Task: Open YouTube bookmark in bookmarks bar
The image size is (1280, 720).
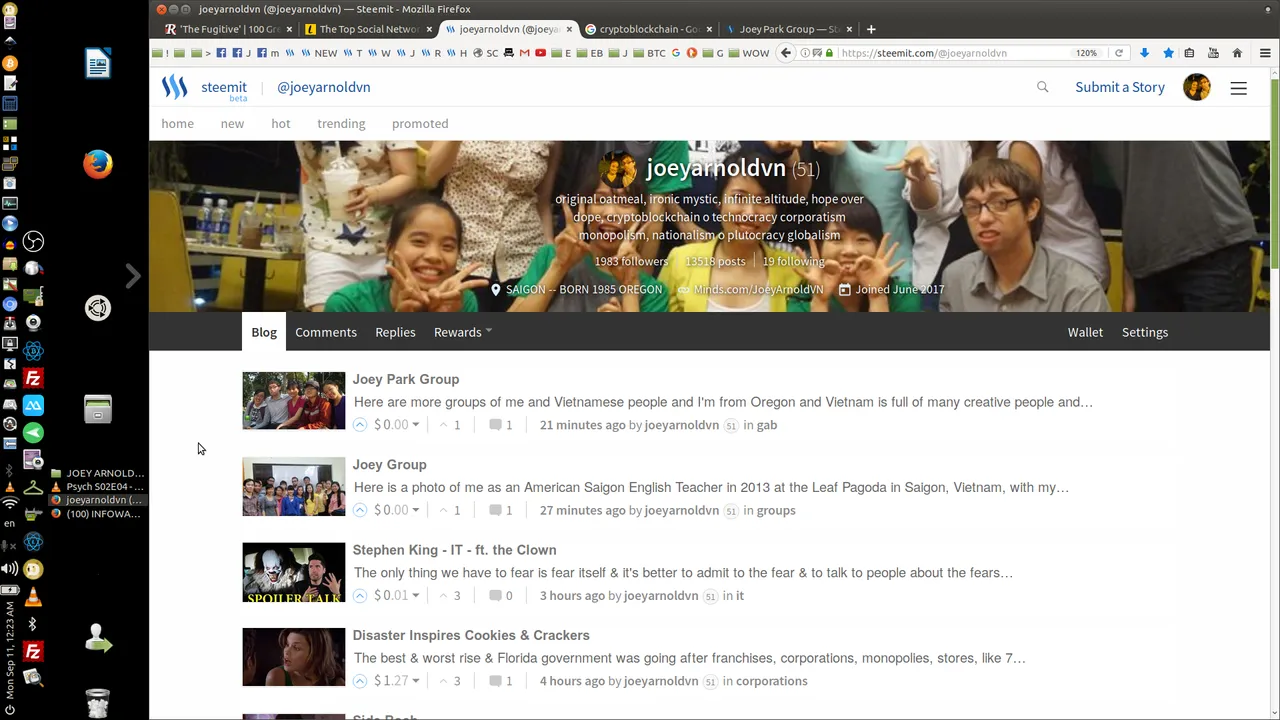Action: click(541, 53)
